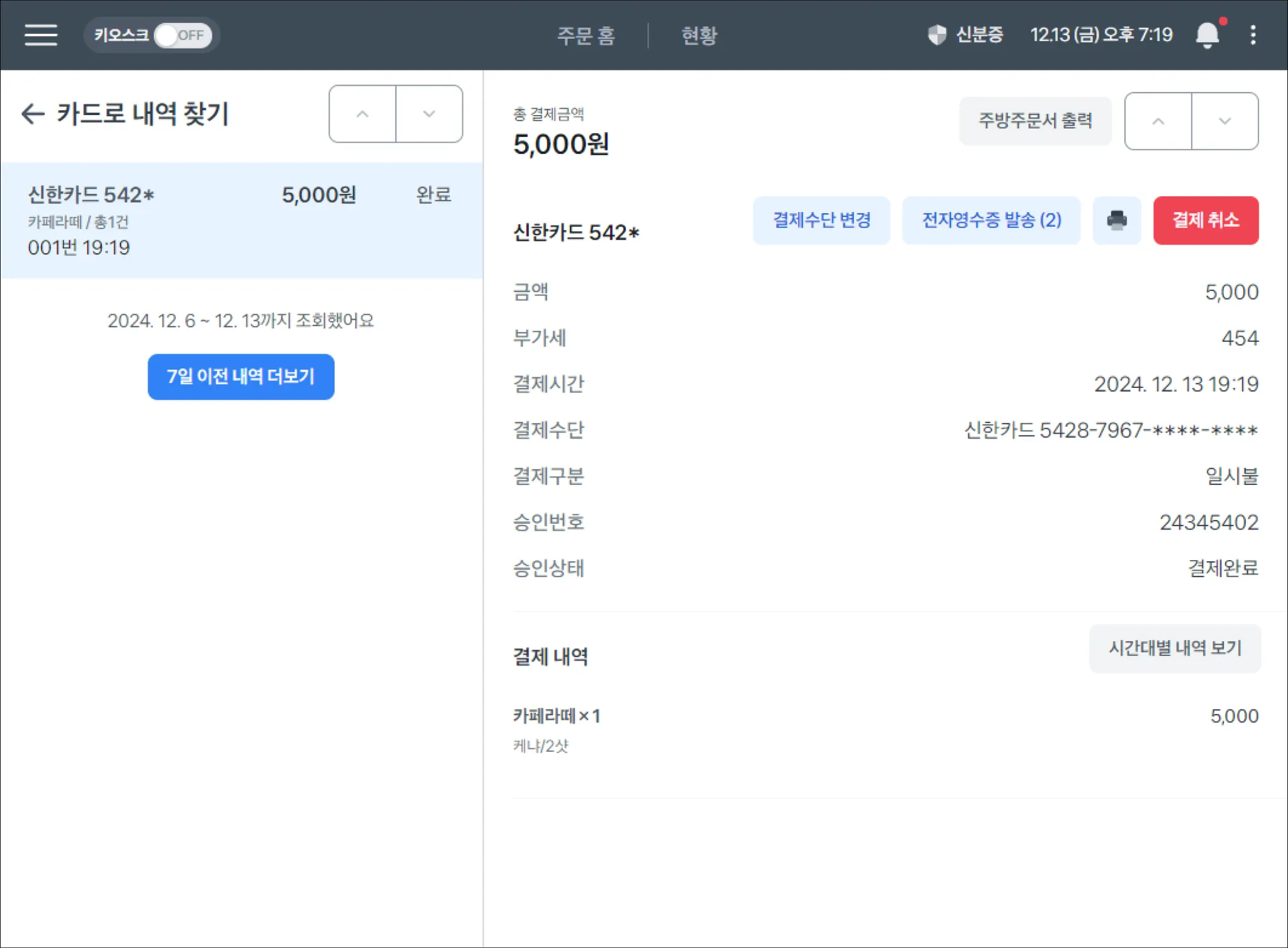Click 결제수단 변경 button
This screenshot has height=948, width=1288.
pyautogui.click(x=821, y=220)
